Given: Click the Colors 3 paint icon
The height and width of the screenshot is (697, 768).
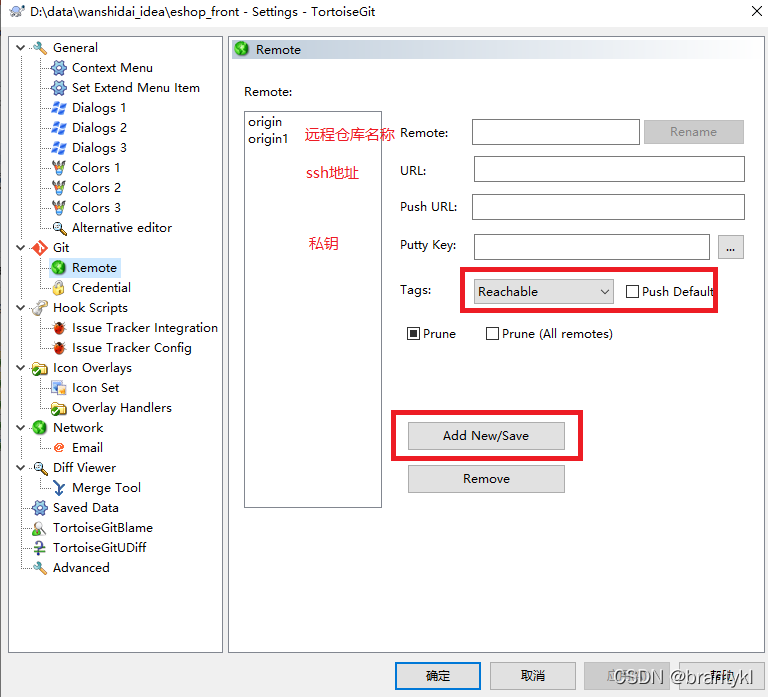Looking at the screenshot, I should pyautogui.click(x=59, y=208).
